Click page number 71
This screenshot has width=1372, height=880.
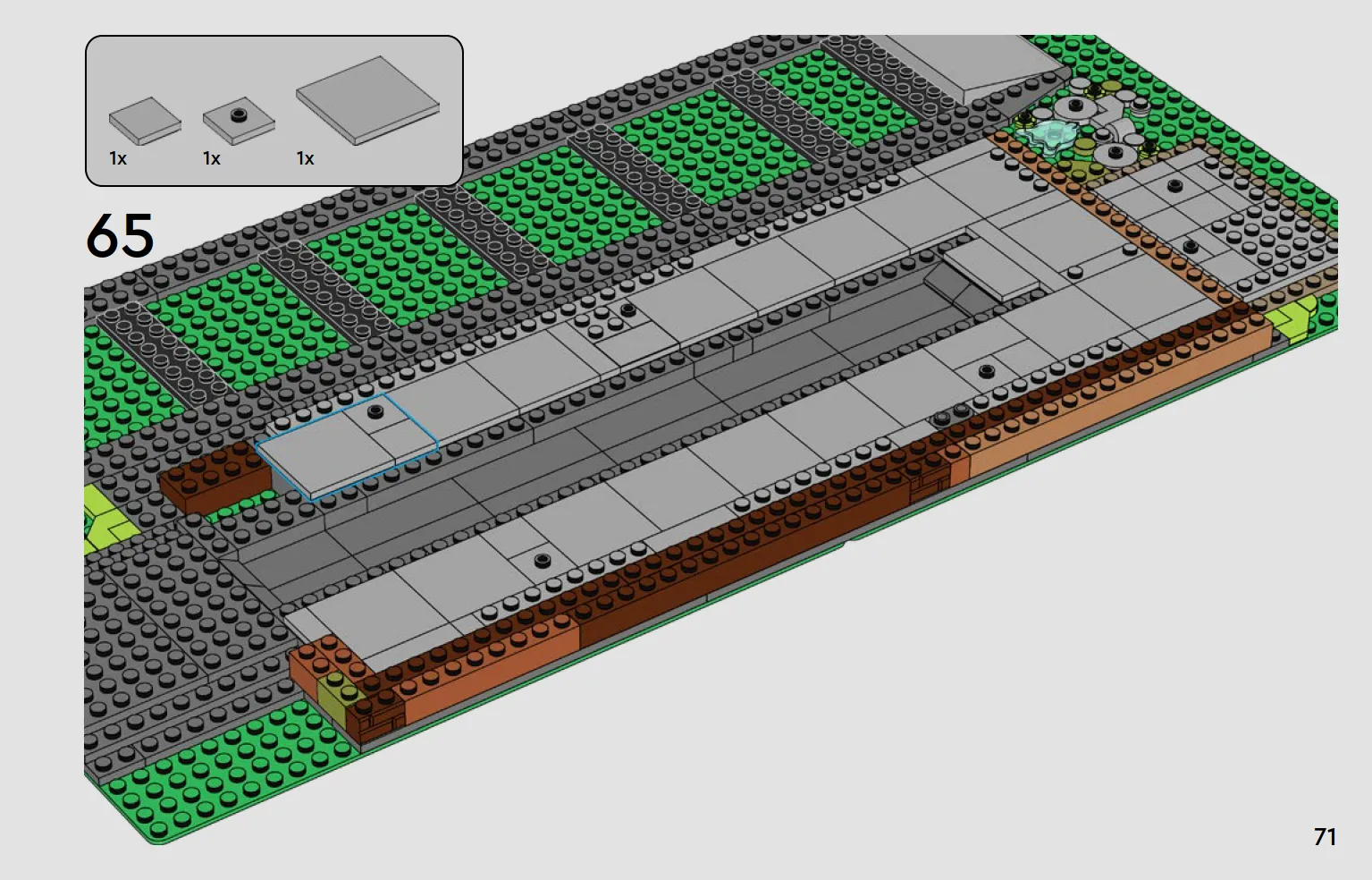tap(1325, 837)
